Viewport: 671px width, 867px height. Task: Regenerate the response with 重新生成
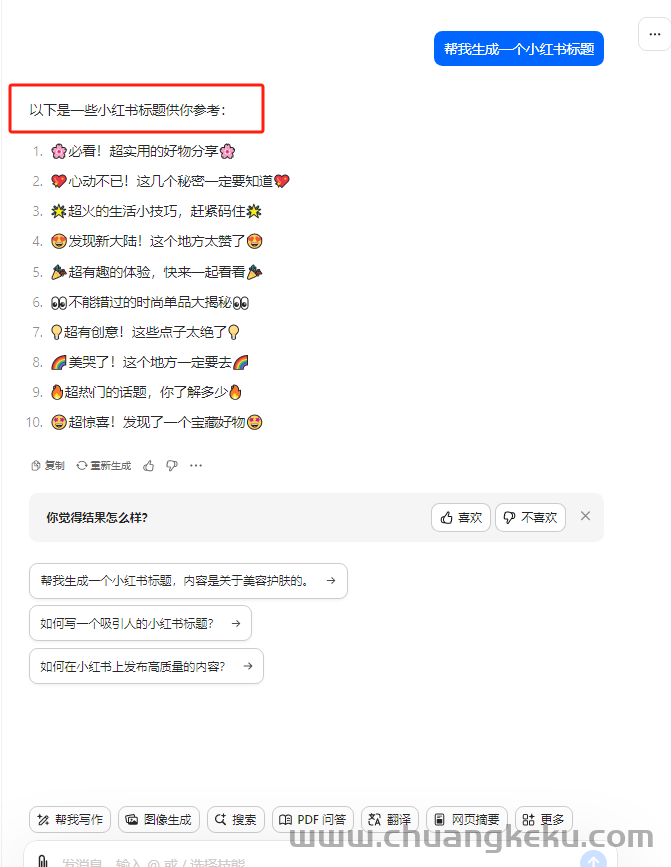(104, 466)
